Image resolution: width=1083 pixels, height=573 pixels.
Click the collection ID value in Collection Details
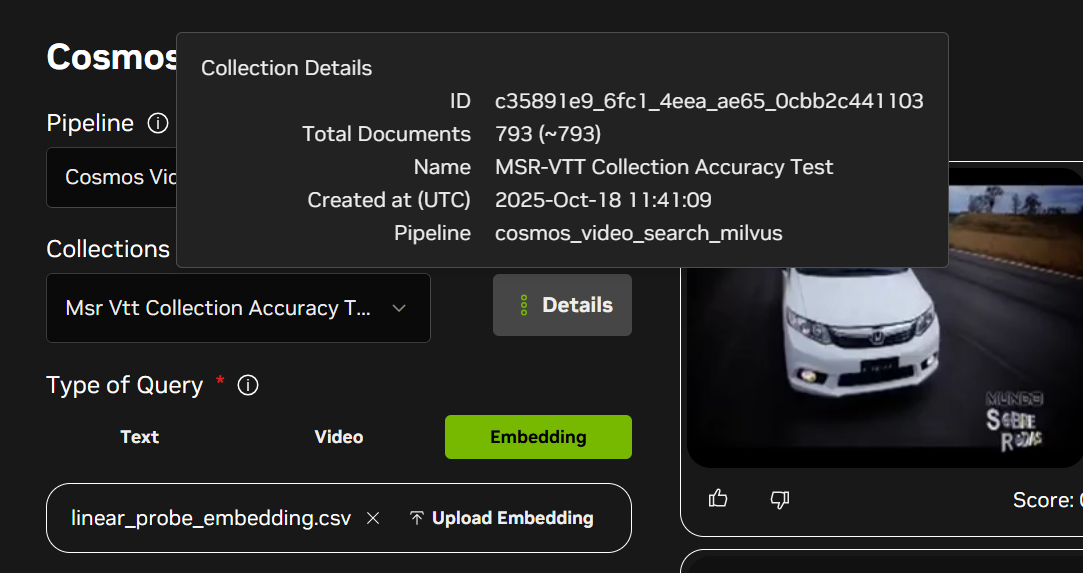(709, 101)
